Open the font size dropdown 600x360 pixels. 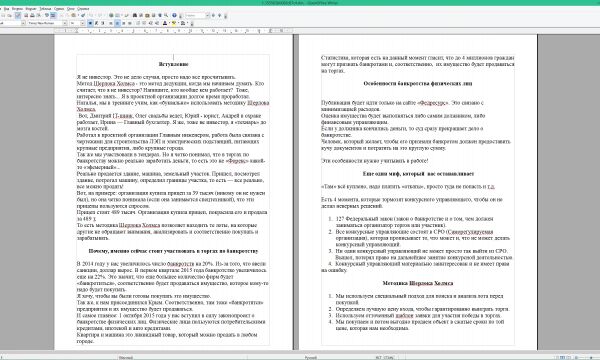pyautogui.click(x=82, y=23)
